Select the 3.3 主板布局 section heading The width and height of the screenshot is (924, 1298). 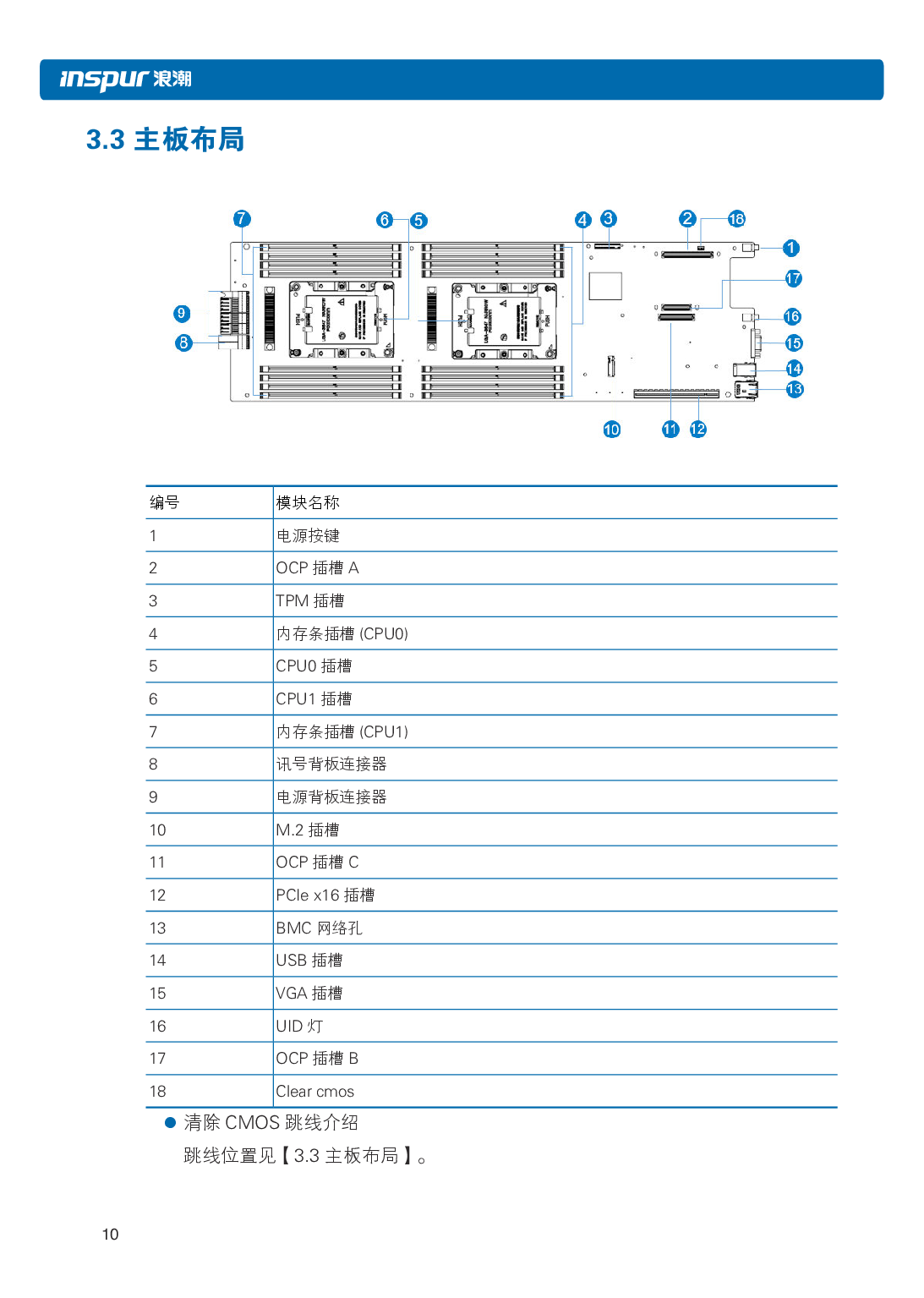click(x=166, y=139)
